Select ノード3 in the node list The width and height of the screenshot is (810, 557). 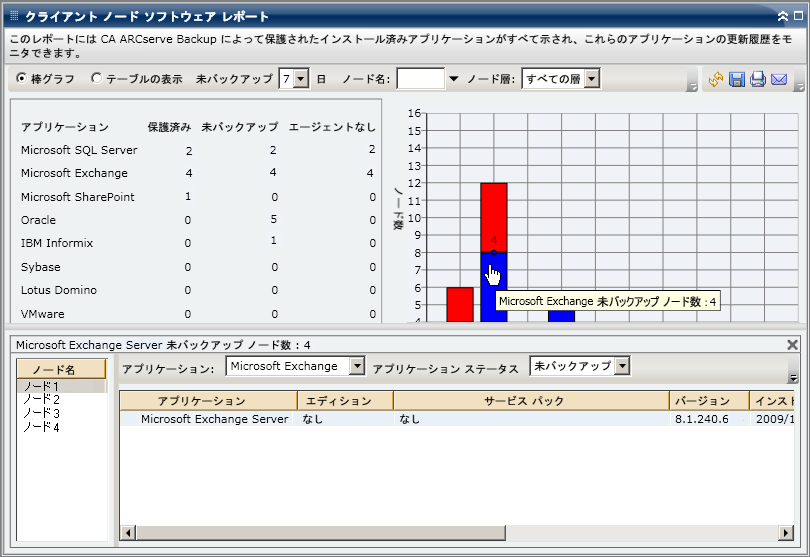point(41,413)
